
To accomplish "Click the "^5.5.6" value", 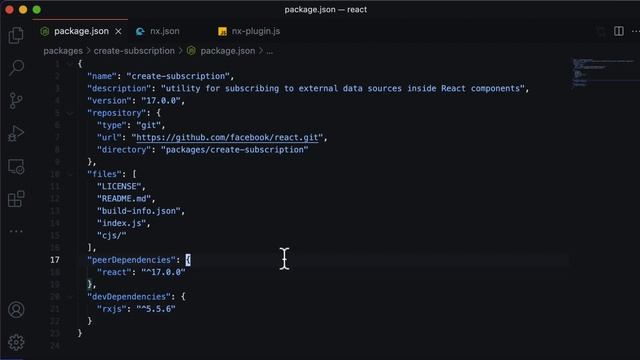I will [156, 309].
